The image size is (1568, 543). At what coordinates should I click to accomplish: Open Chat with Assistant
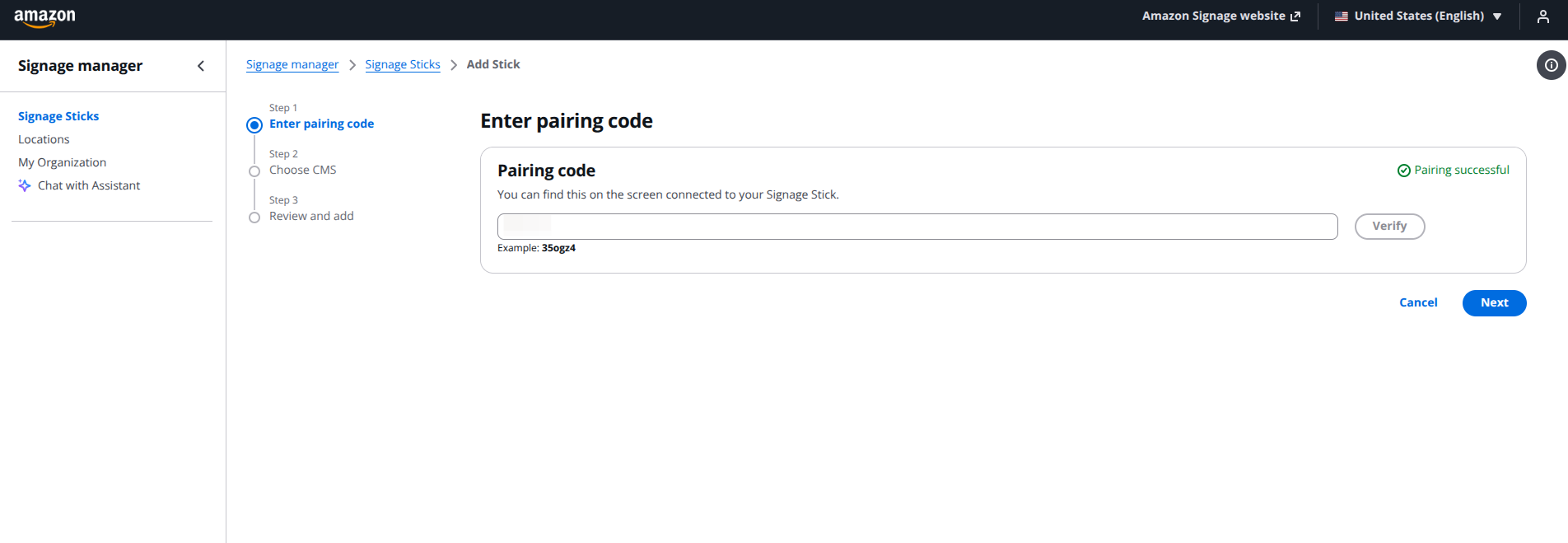[79, 185]
